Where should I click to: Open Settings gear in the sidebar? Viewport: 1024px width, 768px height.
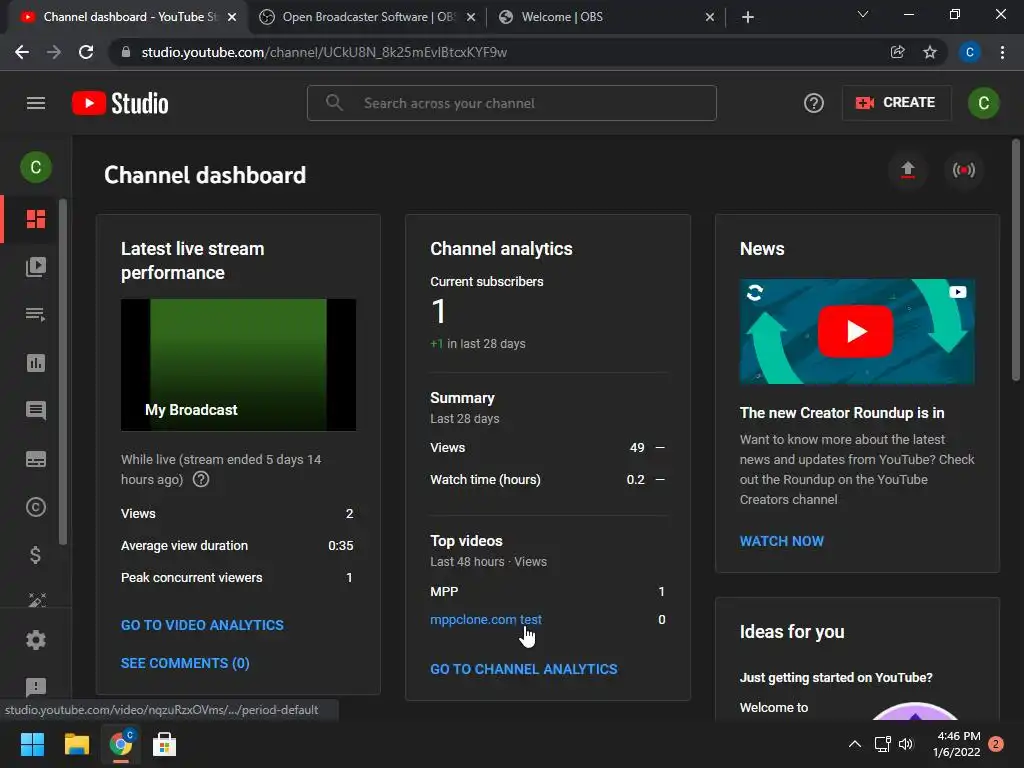[x=36, y=640]
